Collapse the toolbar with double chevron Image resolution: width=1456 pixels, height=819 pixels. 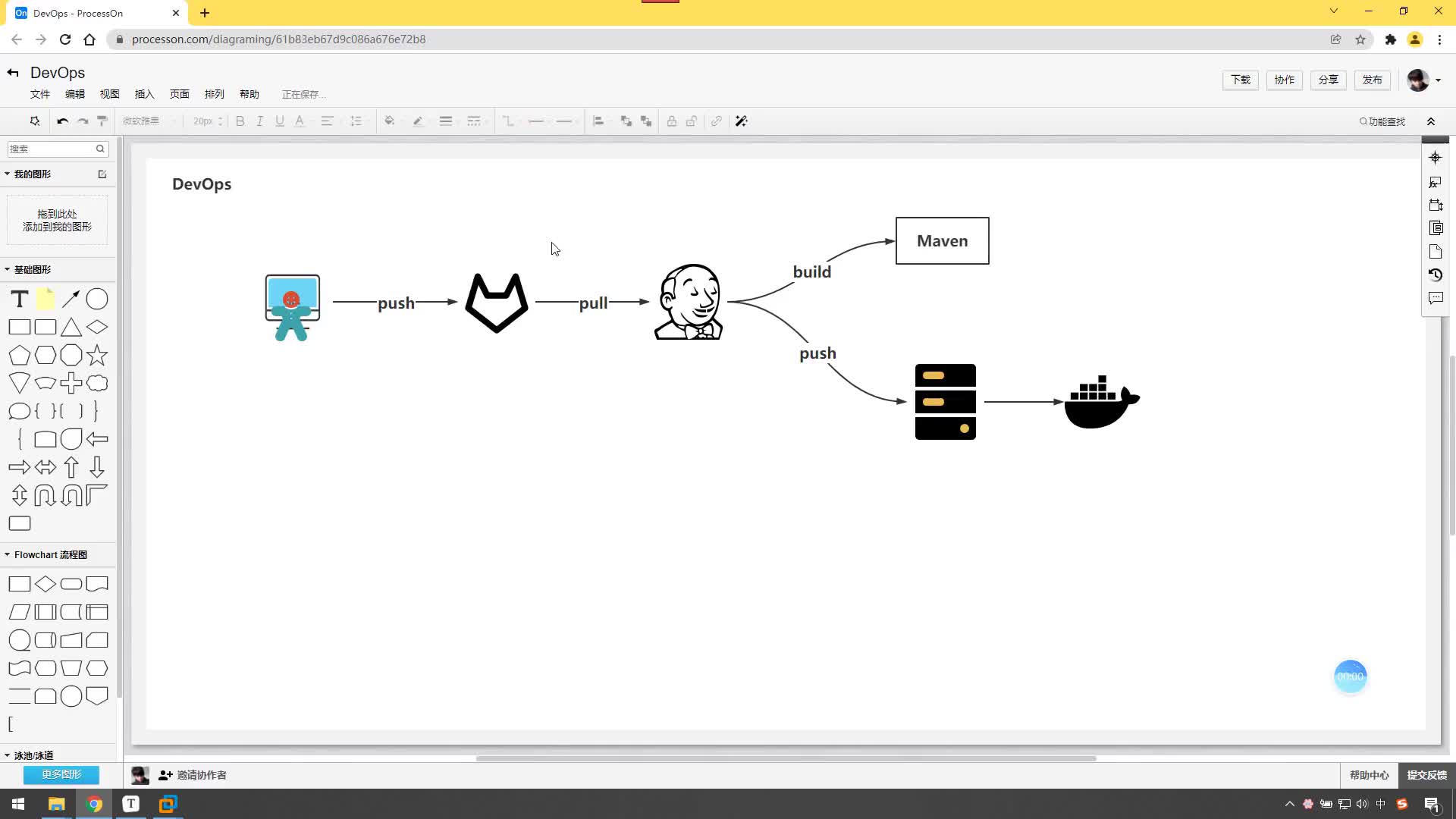coord(1431,121)
